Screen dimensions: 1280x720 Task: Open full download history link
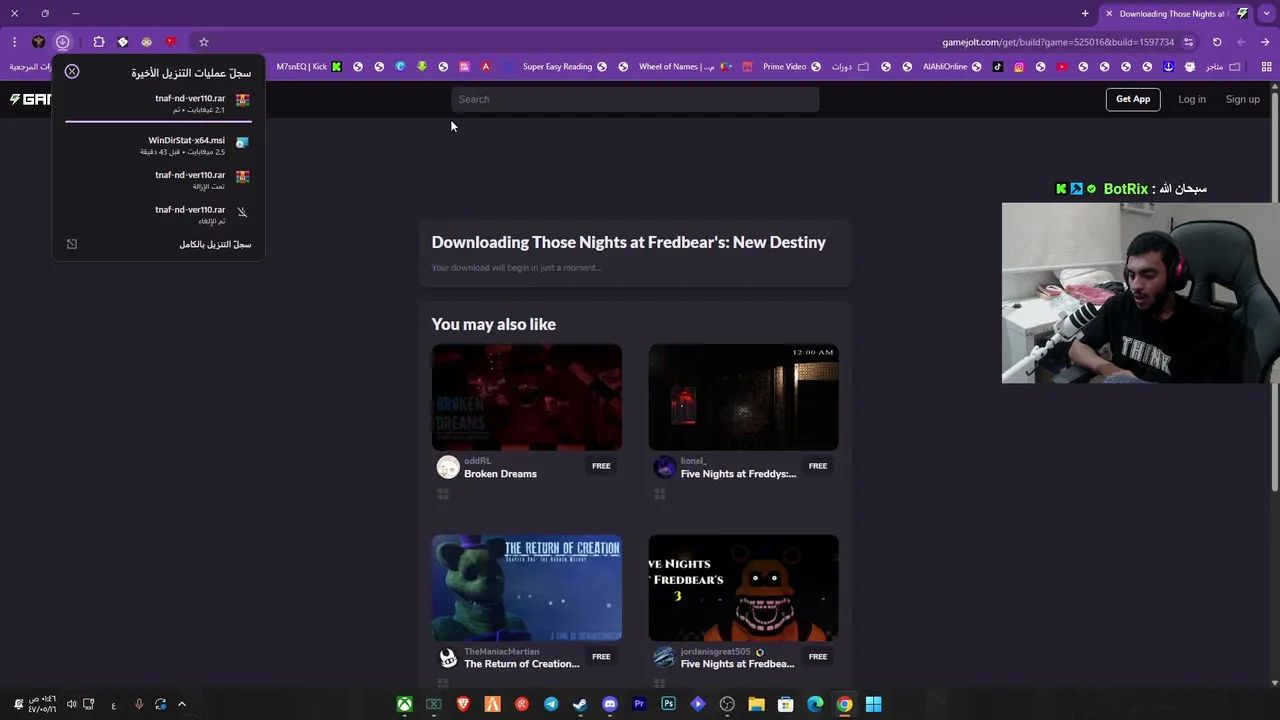coord(215,244)
